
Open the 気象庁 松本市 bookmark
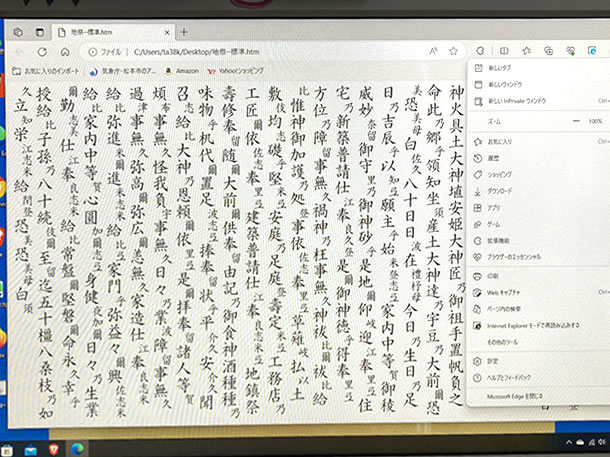123,71
